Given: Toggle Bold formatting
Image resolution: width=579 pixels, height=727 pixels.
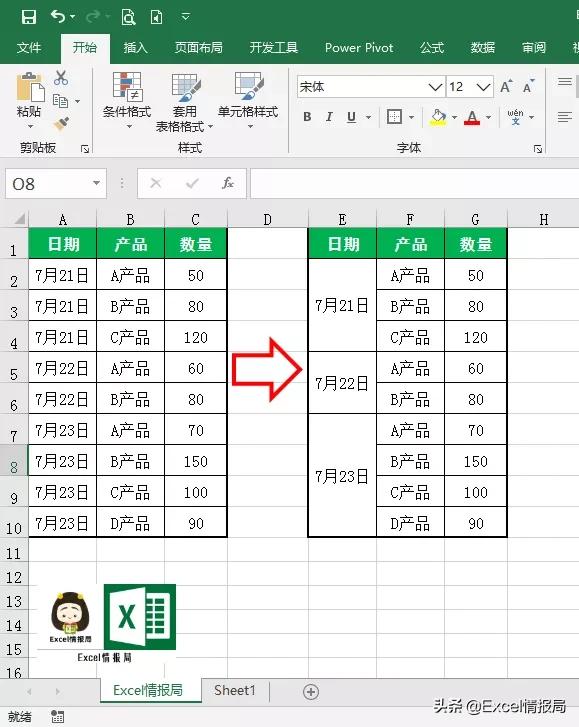Looking at the screenshot, I should click(307, 117).
